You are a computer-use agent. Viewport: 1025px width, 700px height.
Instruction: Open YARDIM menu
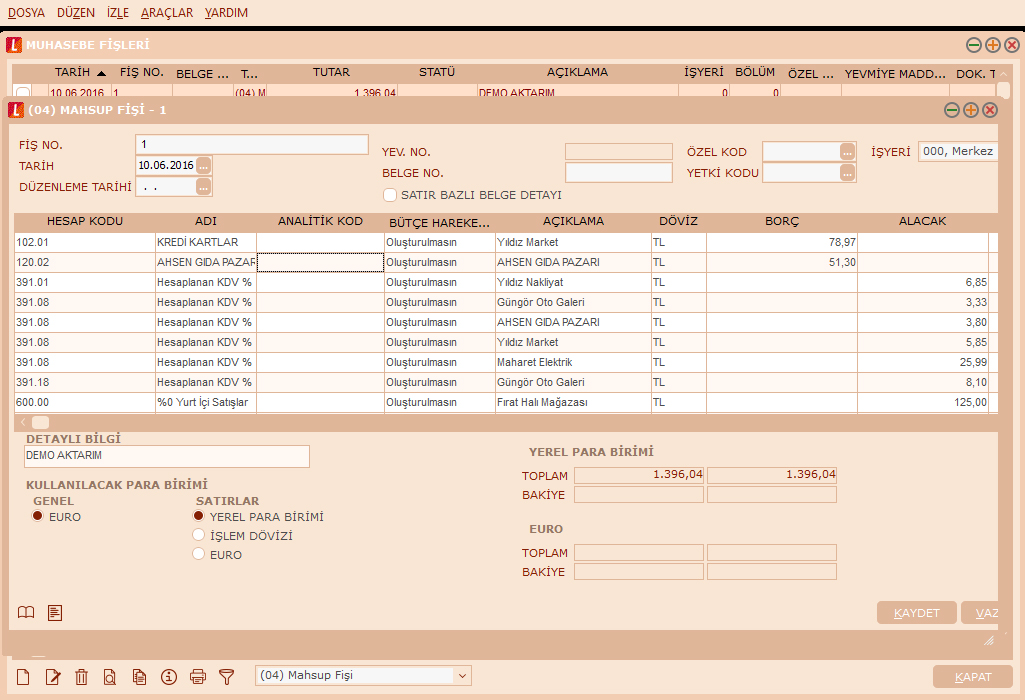coord(226,12)
